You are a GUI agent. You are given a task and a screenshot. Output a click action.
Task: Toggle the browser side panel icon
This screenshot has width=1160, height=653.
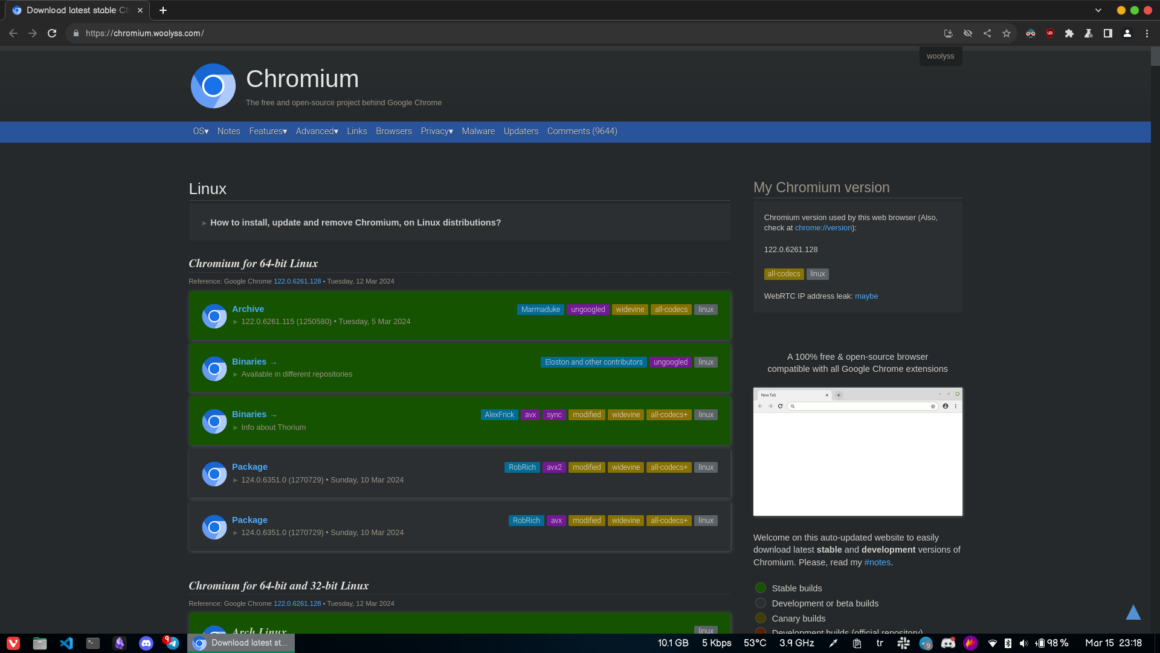click(1107, 33)
